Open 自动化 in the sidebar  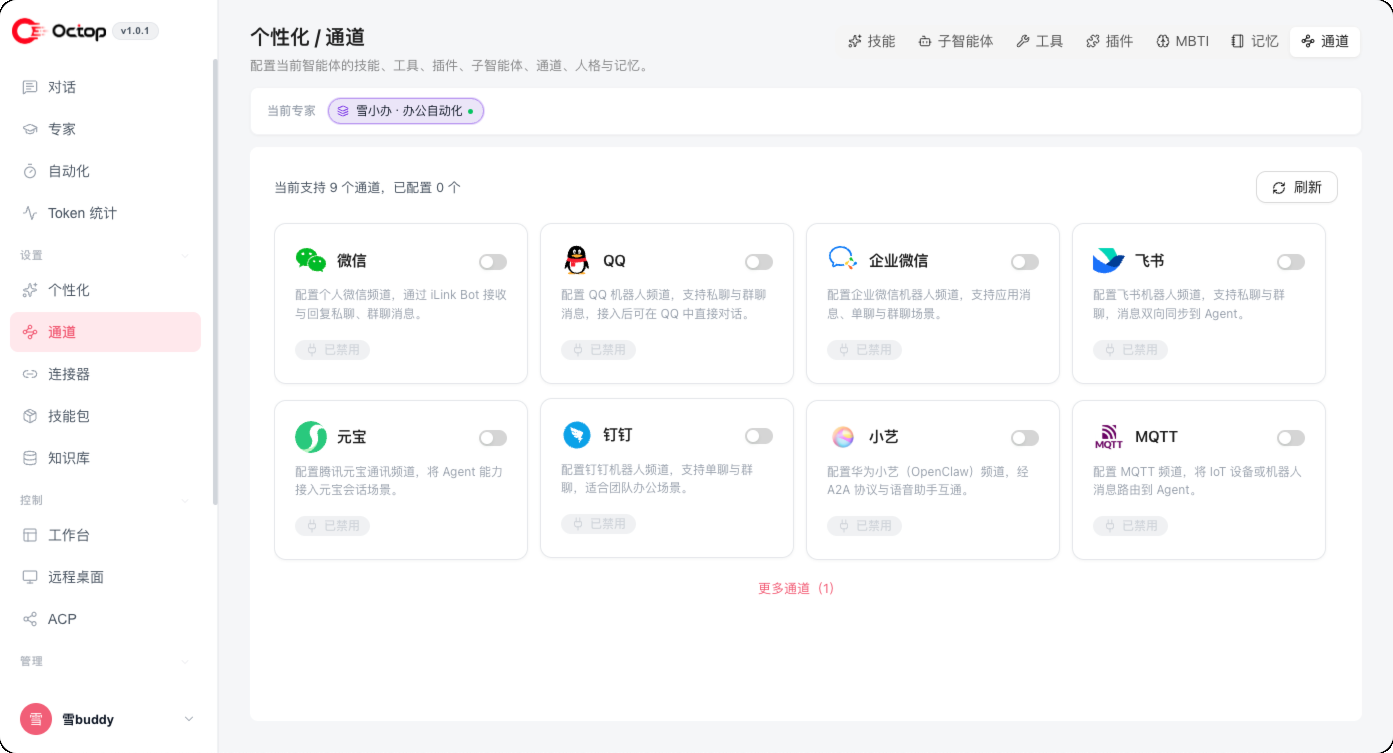105,171
